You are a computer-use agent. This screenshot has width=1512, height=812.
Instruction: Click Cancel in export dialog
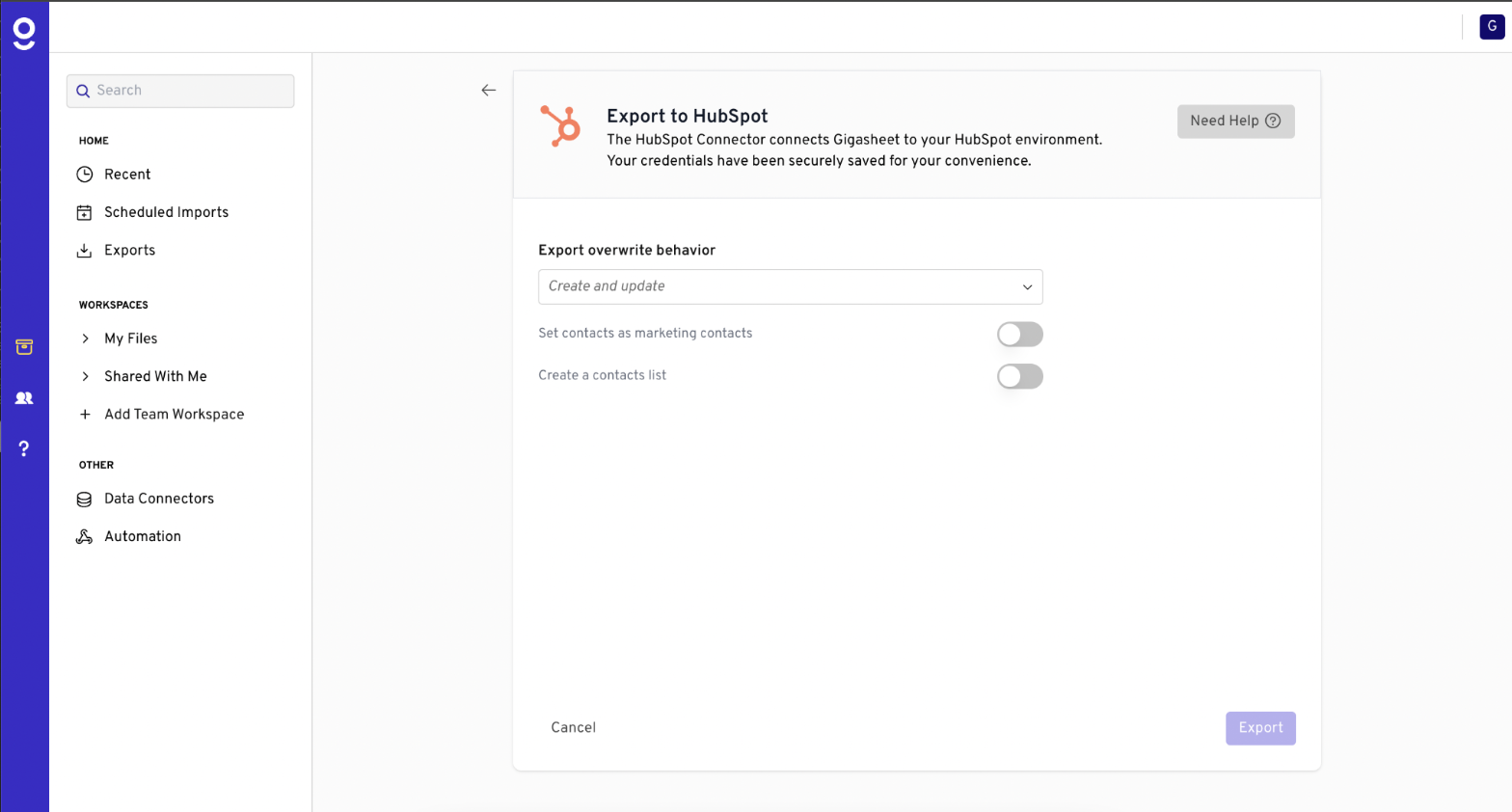click(574, 728)
